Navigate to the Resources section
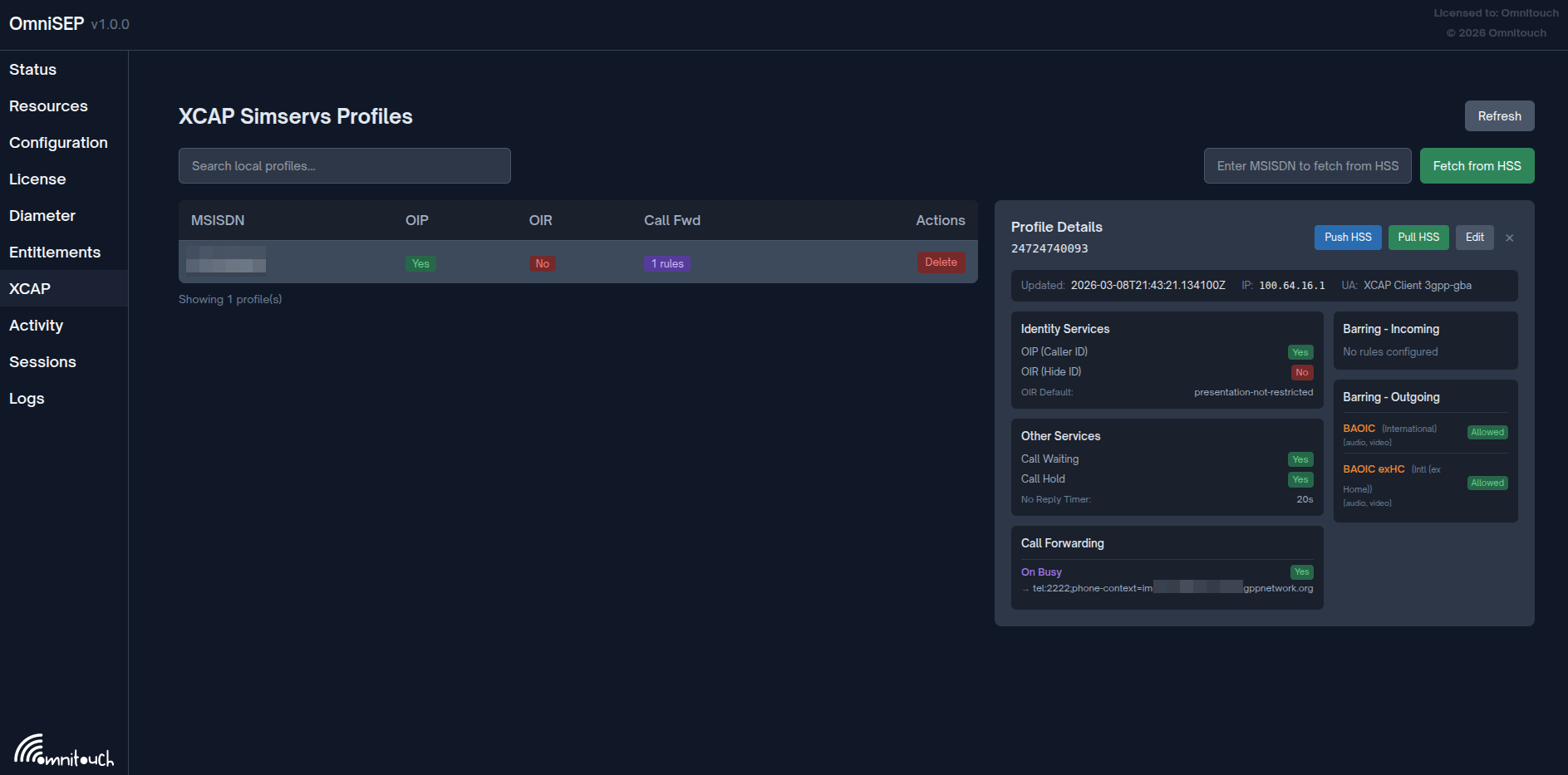The height and width of the screenshot is (775, 1568). 48,105
